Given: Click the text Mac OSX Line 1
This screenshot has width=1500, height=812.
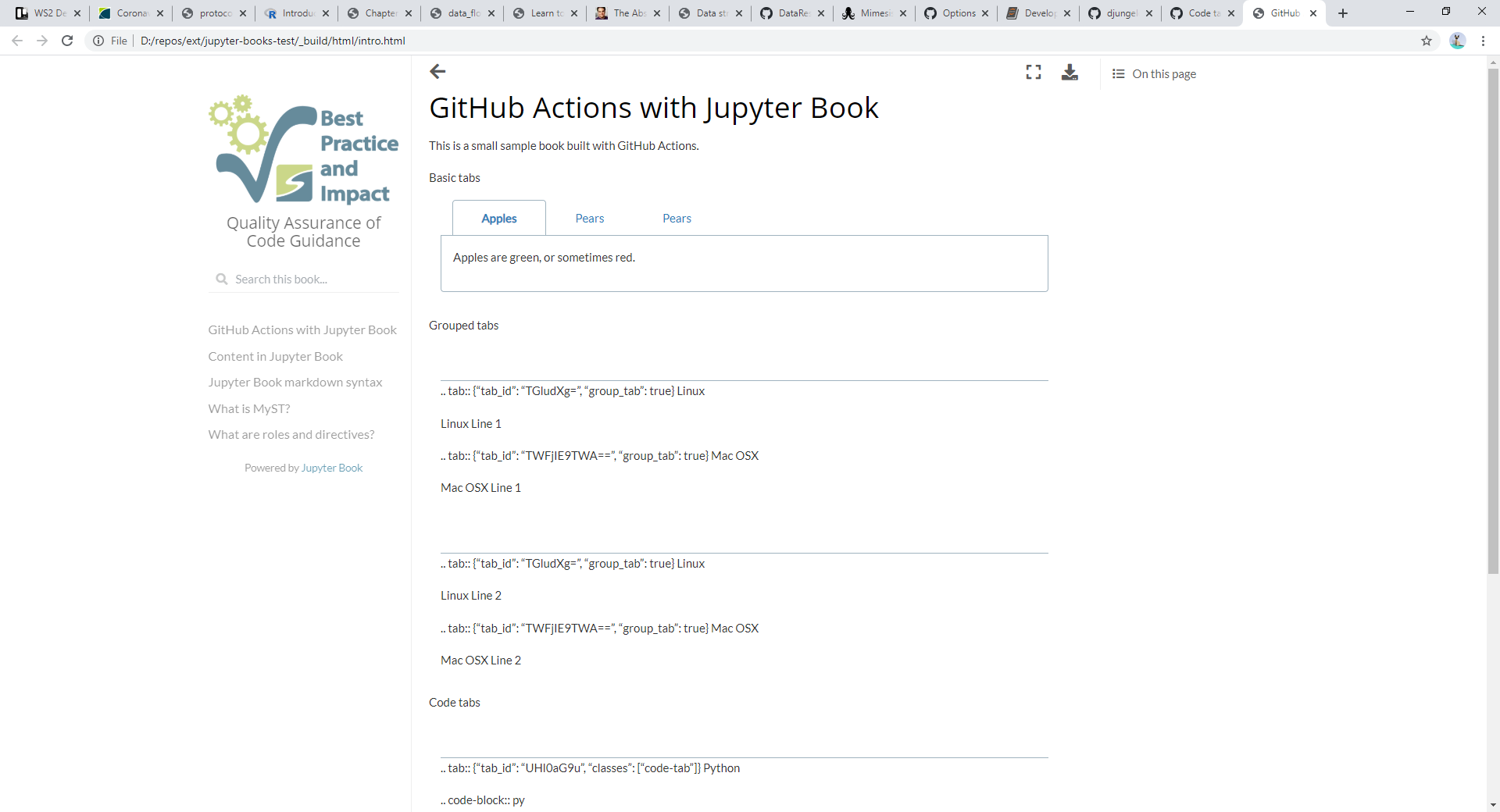Looking at the screenshot, I should [x=480, y=488].
